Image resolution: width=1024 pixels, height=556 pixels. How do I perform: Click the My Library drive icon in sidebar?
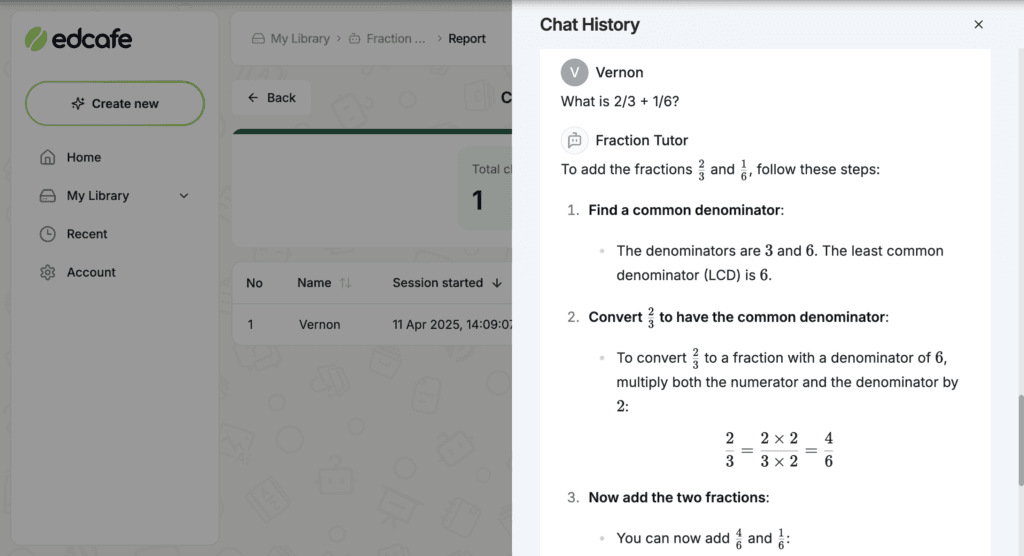tap(48, 196)
